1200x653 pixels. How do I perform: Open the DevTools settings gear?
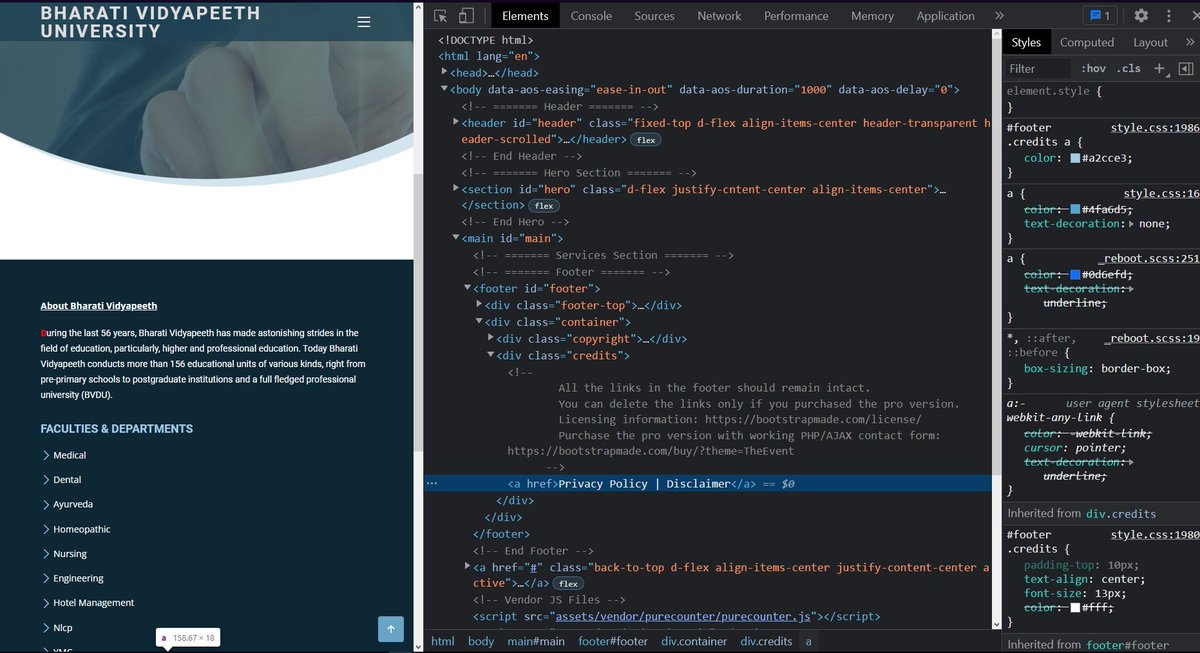coord(1141,16)
